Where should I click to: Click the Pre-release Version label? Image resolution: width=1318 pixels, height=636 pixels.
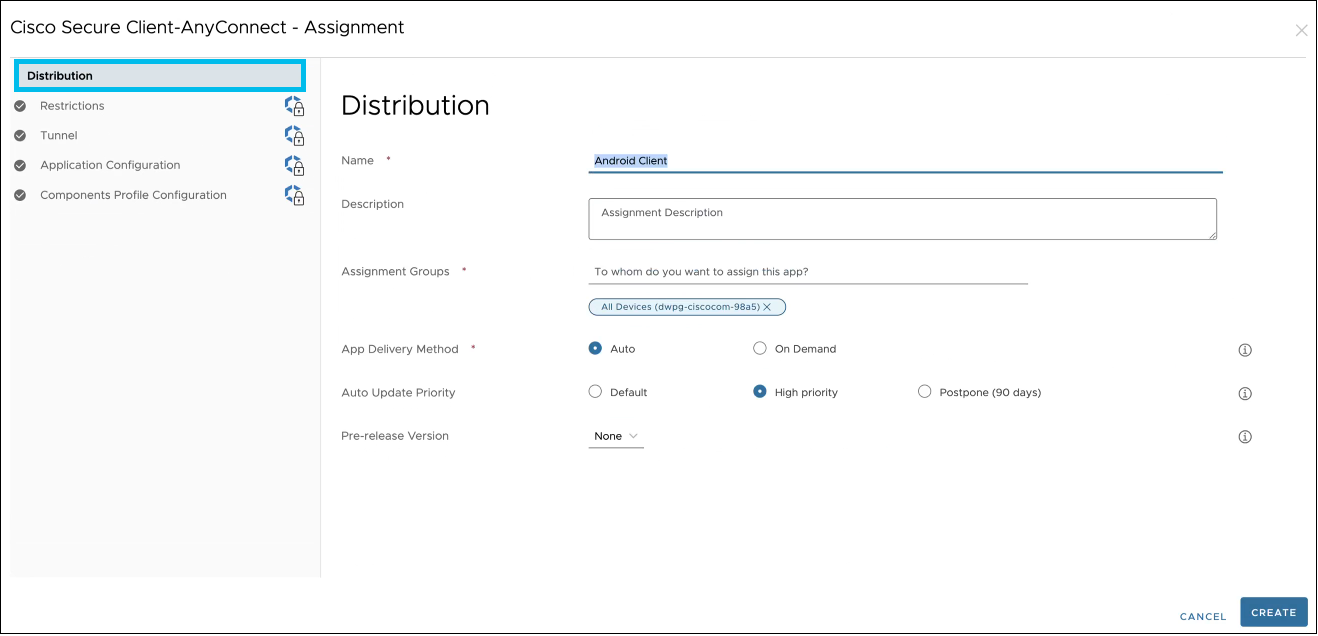[395, 436]
